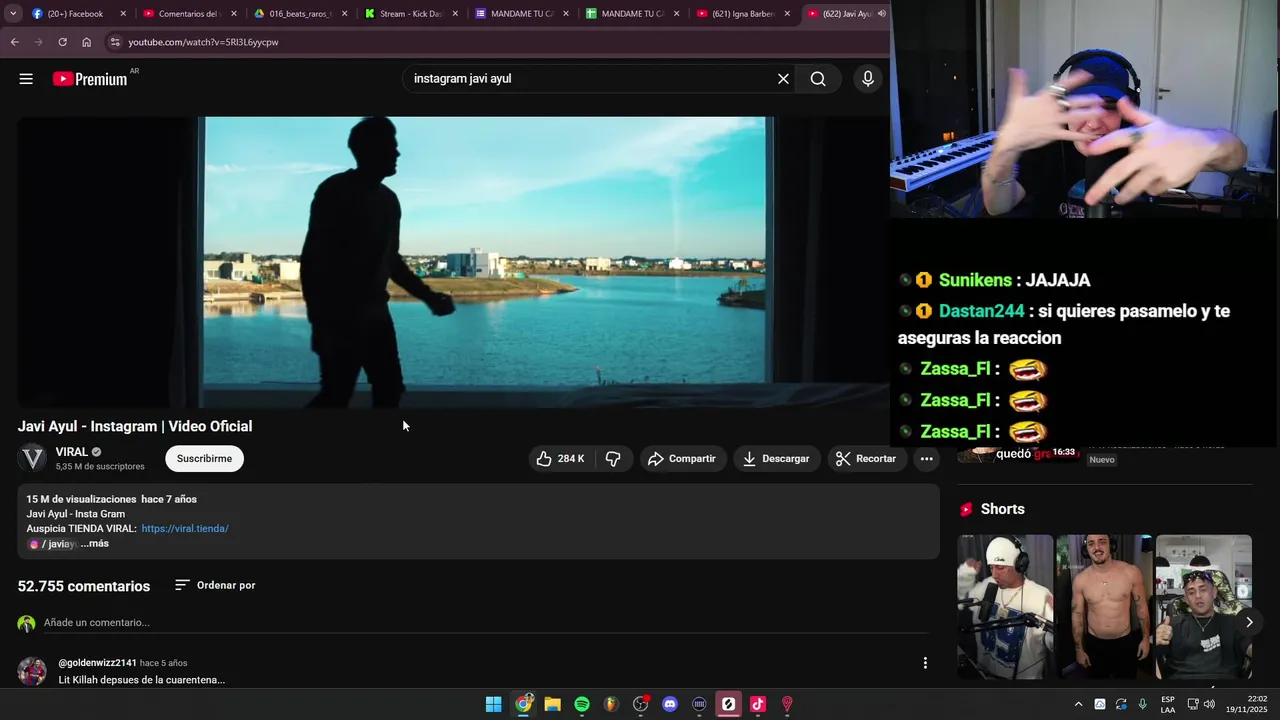This screenshot has width=1280, height=720.
Task: Advance the Shorts shelf with next arrow
Action: click(1249, 622)
